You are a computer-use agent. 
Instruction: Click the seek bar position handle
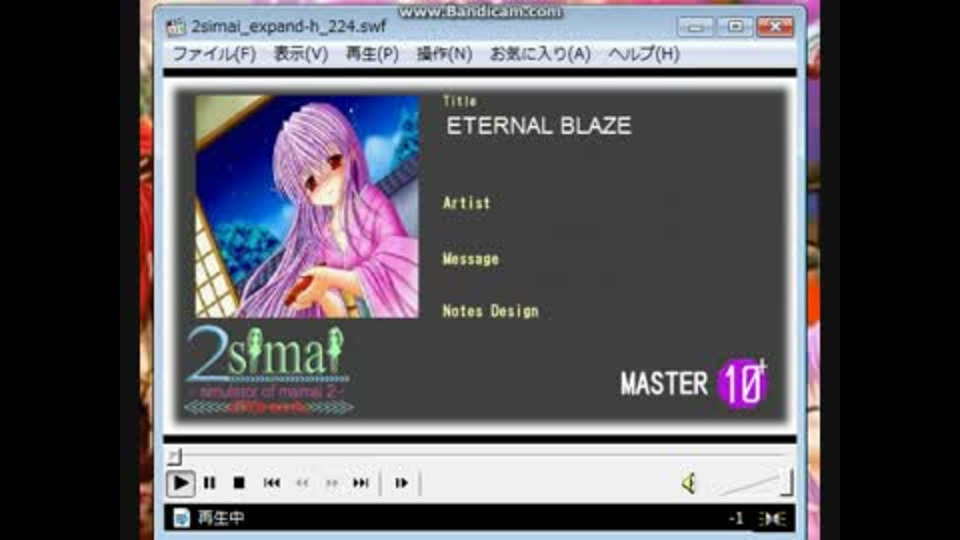coord(175,456)
